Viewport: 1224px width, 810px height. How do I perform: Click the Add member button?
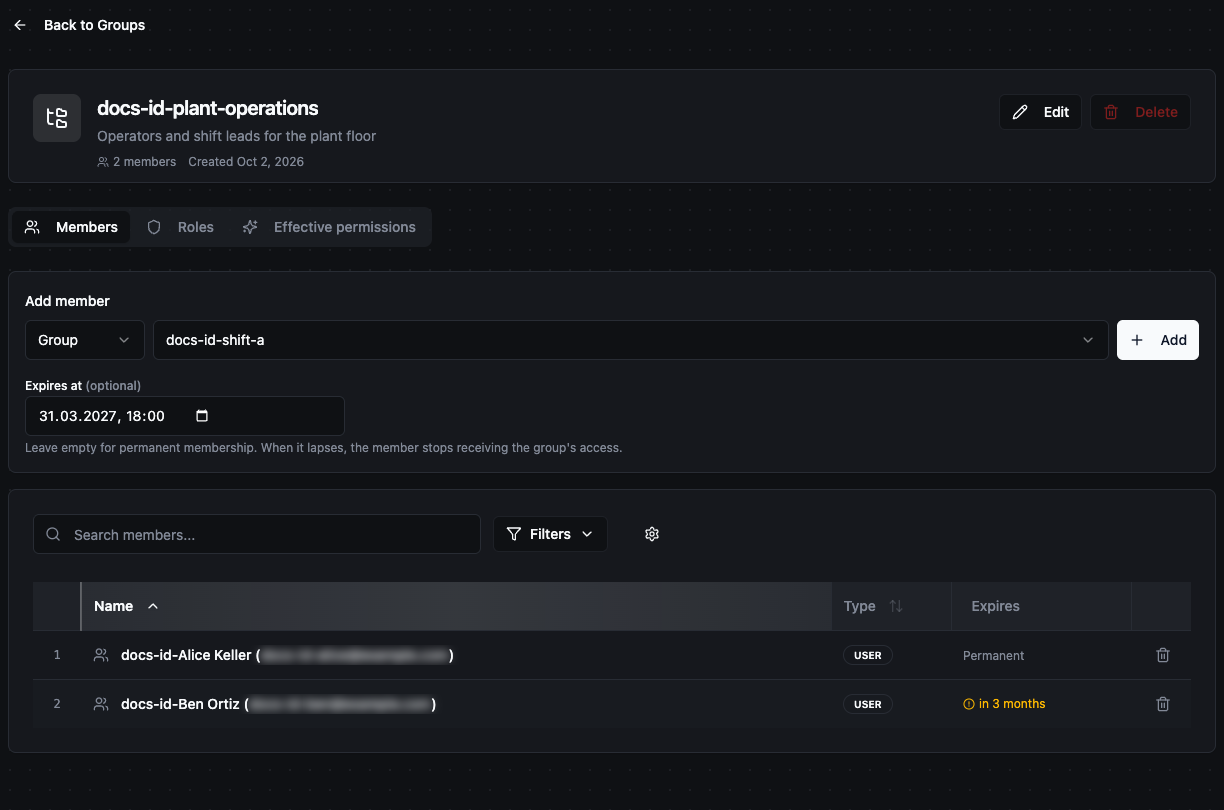1158,340
